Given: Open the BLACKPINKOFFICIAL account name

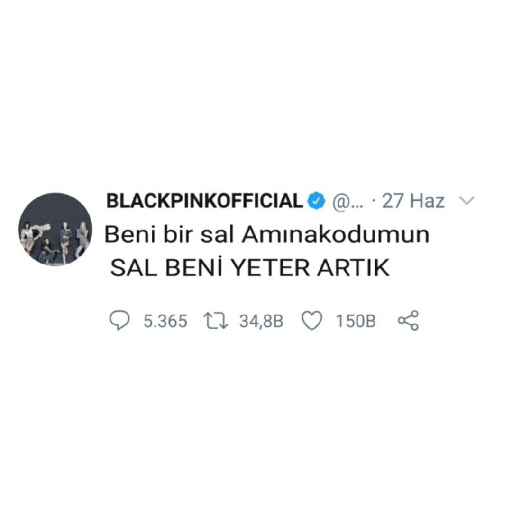Looking at the screenshot, I should tap(204, 201).
